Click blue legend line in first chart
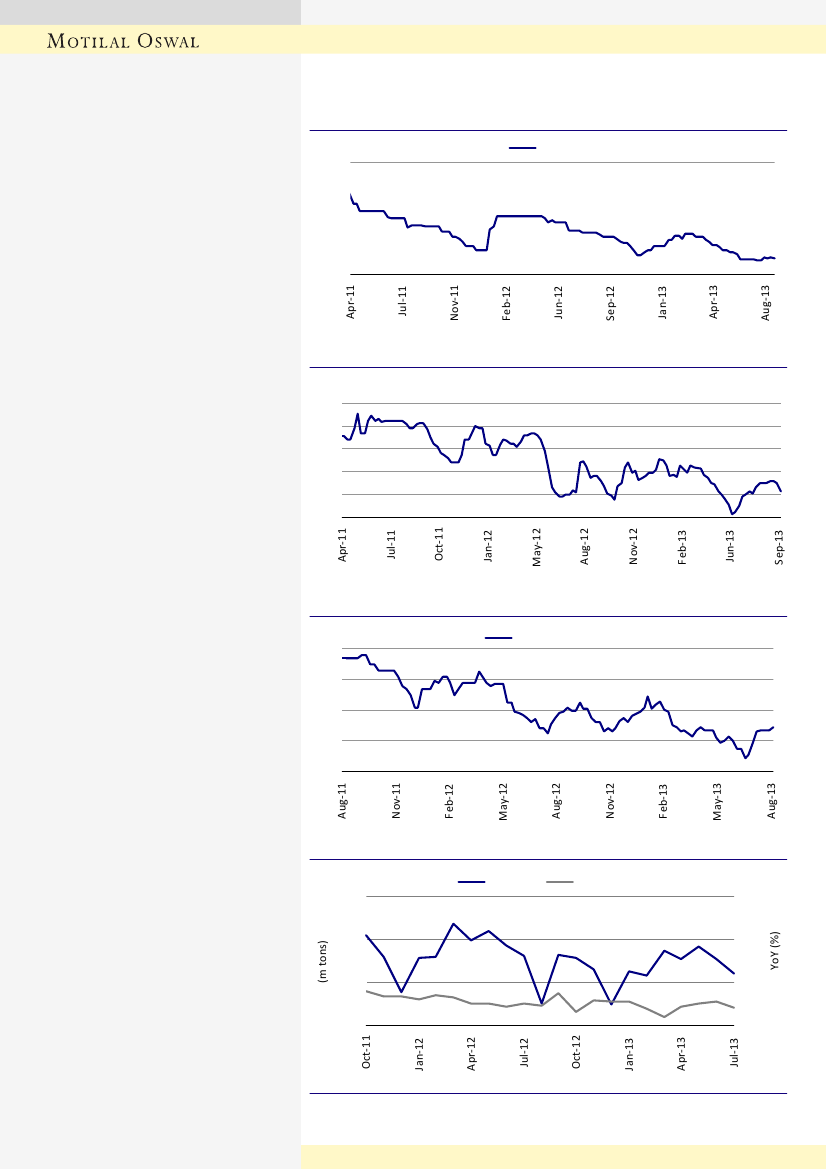Viewport: 826px width, 1169px height. click(523, 148)
